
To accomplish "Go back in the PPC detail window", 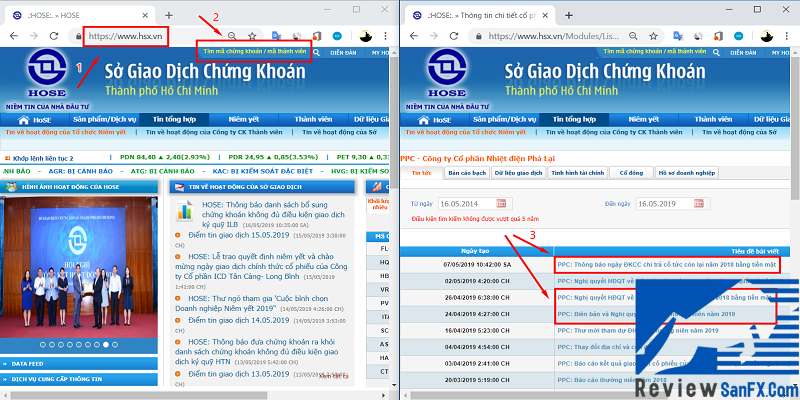I will click(x=414, y=36).
